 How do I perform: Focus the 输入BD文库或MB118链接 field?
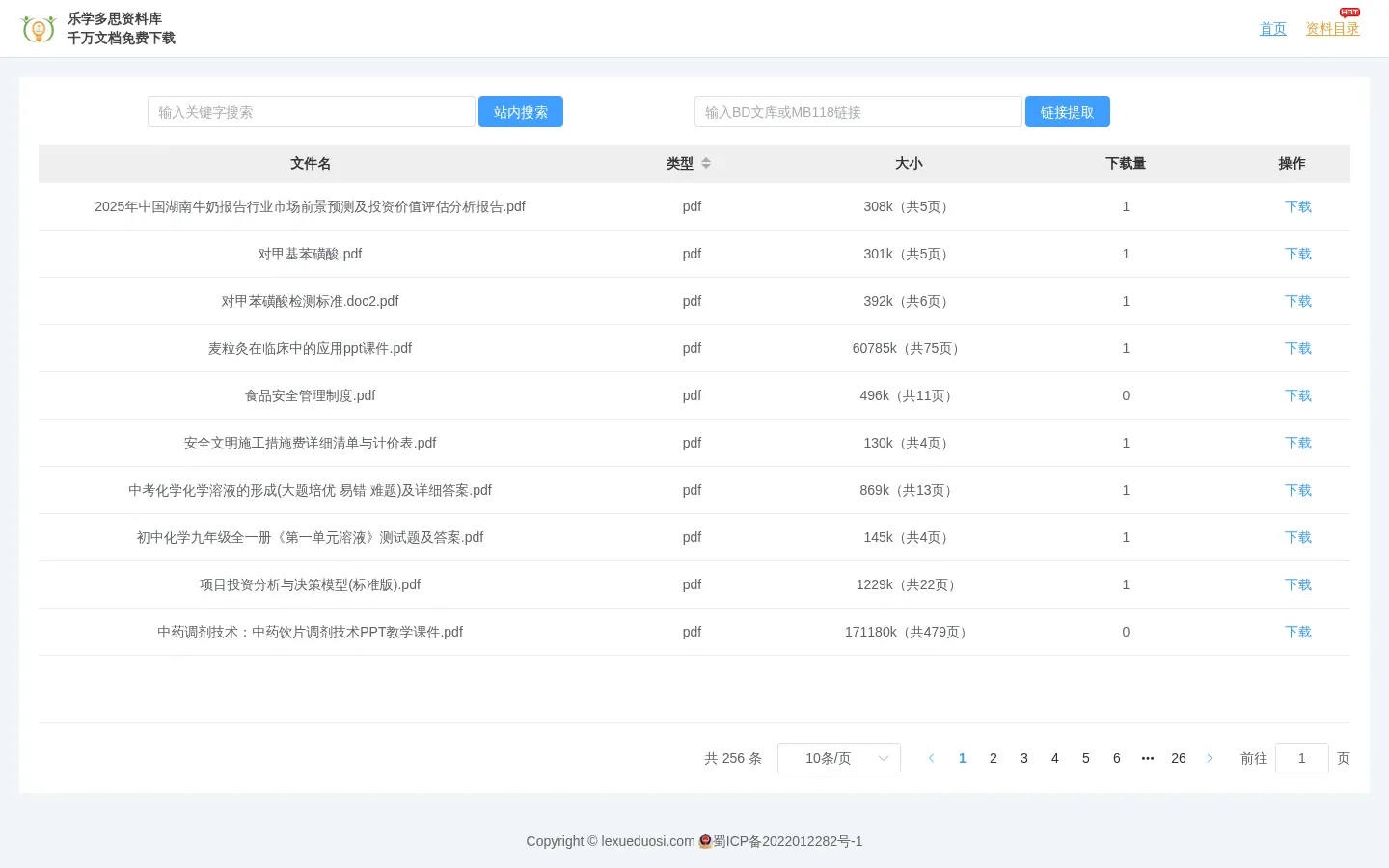pyautogui.click(x=858, y=112)
